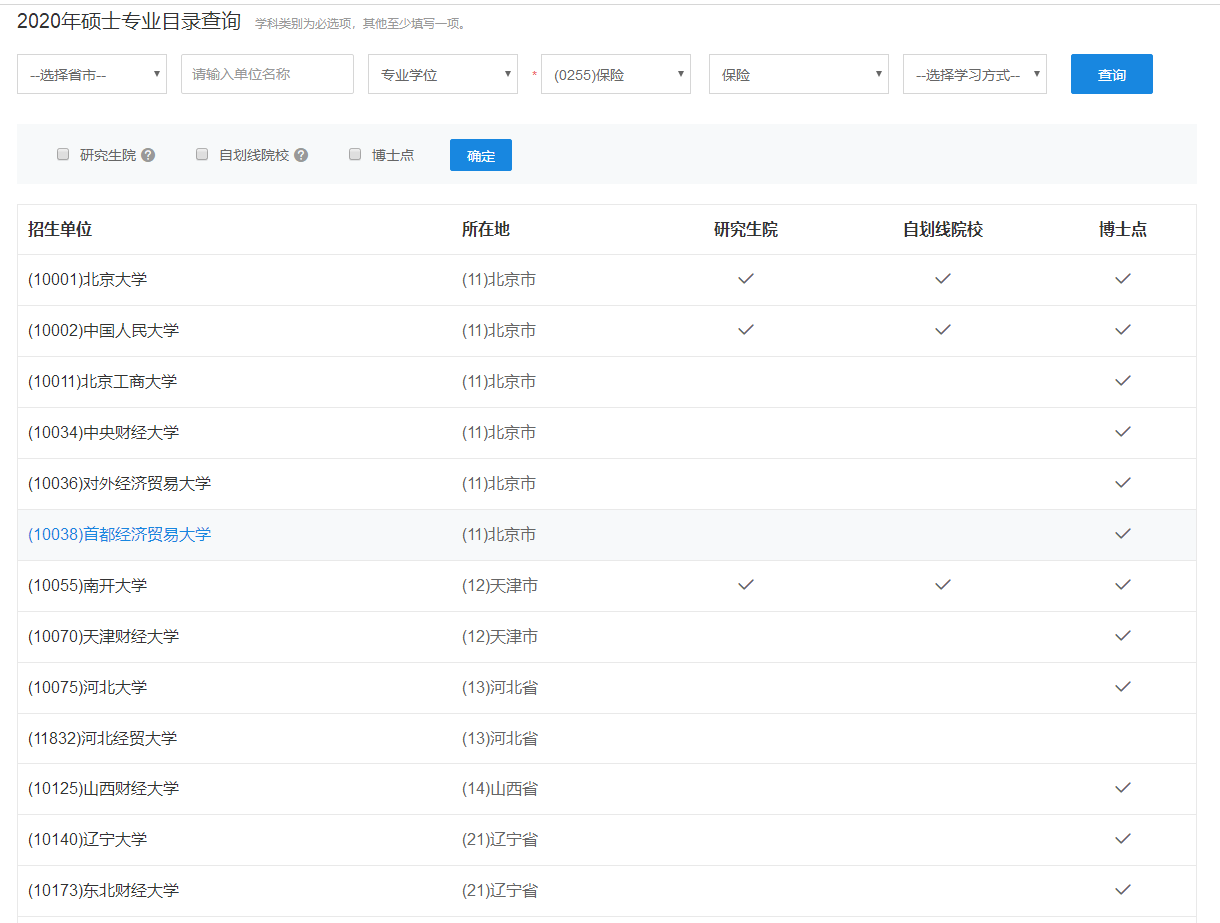Viewport: 1220px width, 923px height.
Task: Open the 专业学位 category dropdown
Action: pyautogui.click(x=443, y=74)
